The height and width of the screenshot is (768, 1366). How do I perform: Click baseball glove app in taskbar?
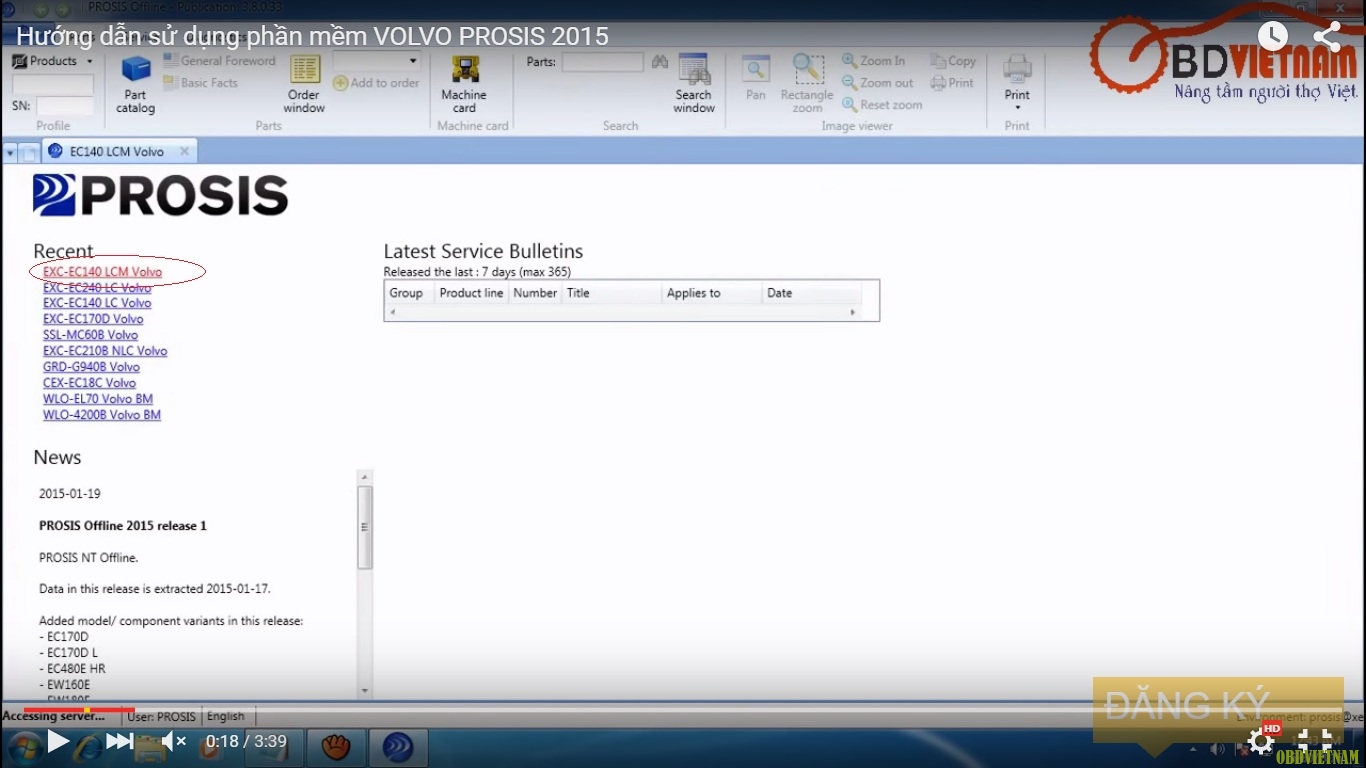(x=336, y=748)
